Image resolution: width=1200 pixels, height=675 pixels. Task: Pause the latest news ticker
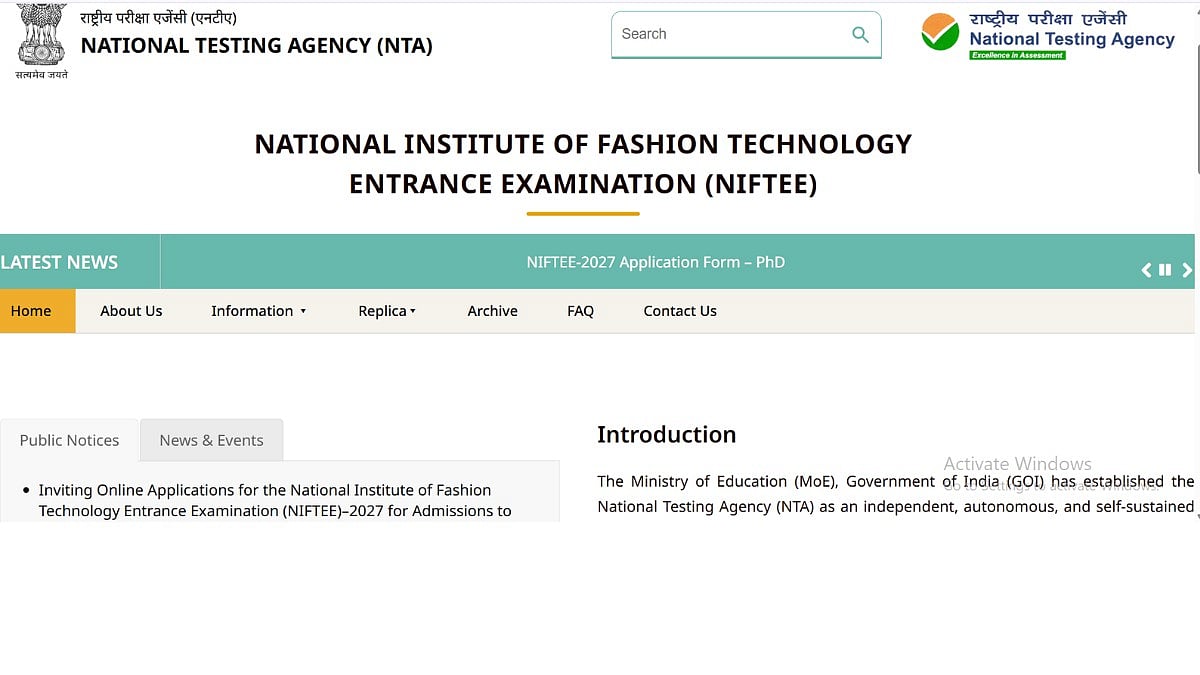1165,270
